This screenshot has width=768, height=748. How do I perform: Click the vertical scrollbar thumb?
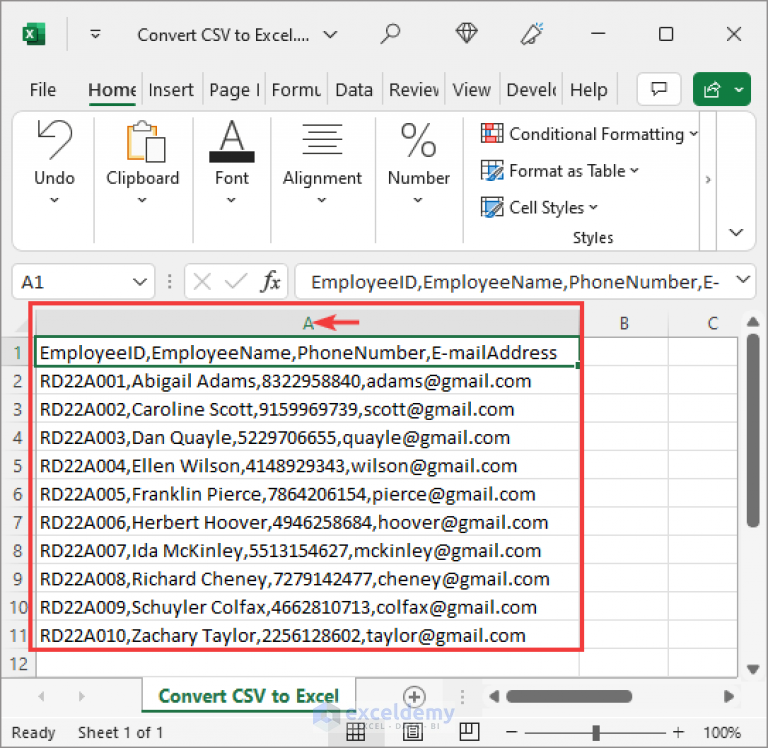pos(753,431)
